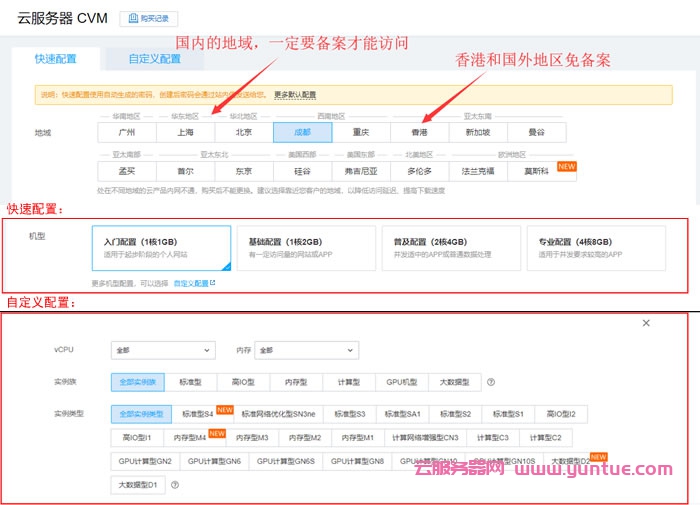Close the custom configuration panel with X
This screenshot has width=700, height=505.
pyautogui.click(x=646, y=323)
